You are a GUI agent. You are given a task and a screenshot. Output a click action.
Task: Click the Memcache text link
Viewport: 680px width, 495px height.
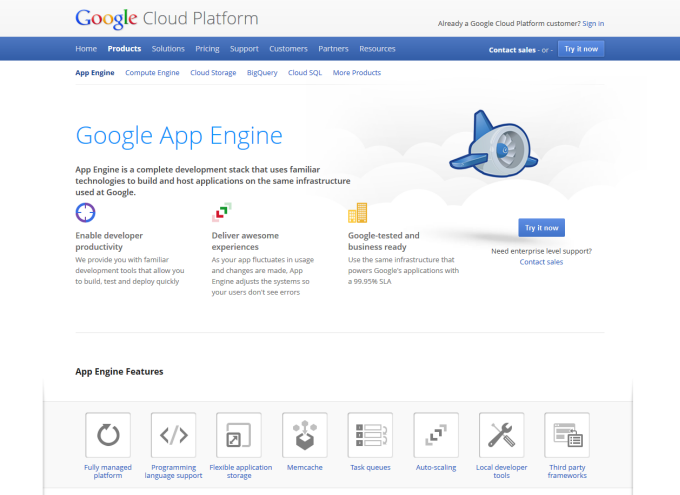tap(305, 467)
